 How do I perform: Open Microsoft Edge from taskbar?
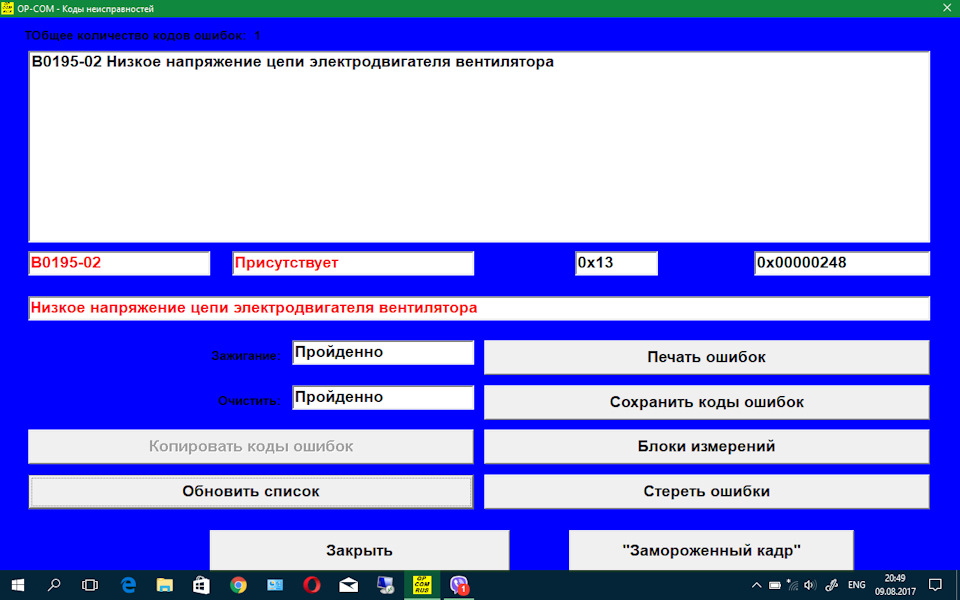[x=128, y=585]
